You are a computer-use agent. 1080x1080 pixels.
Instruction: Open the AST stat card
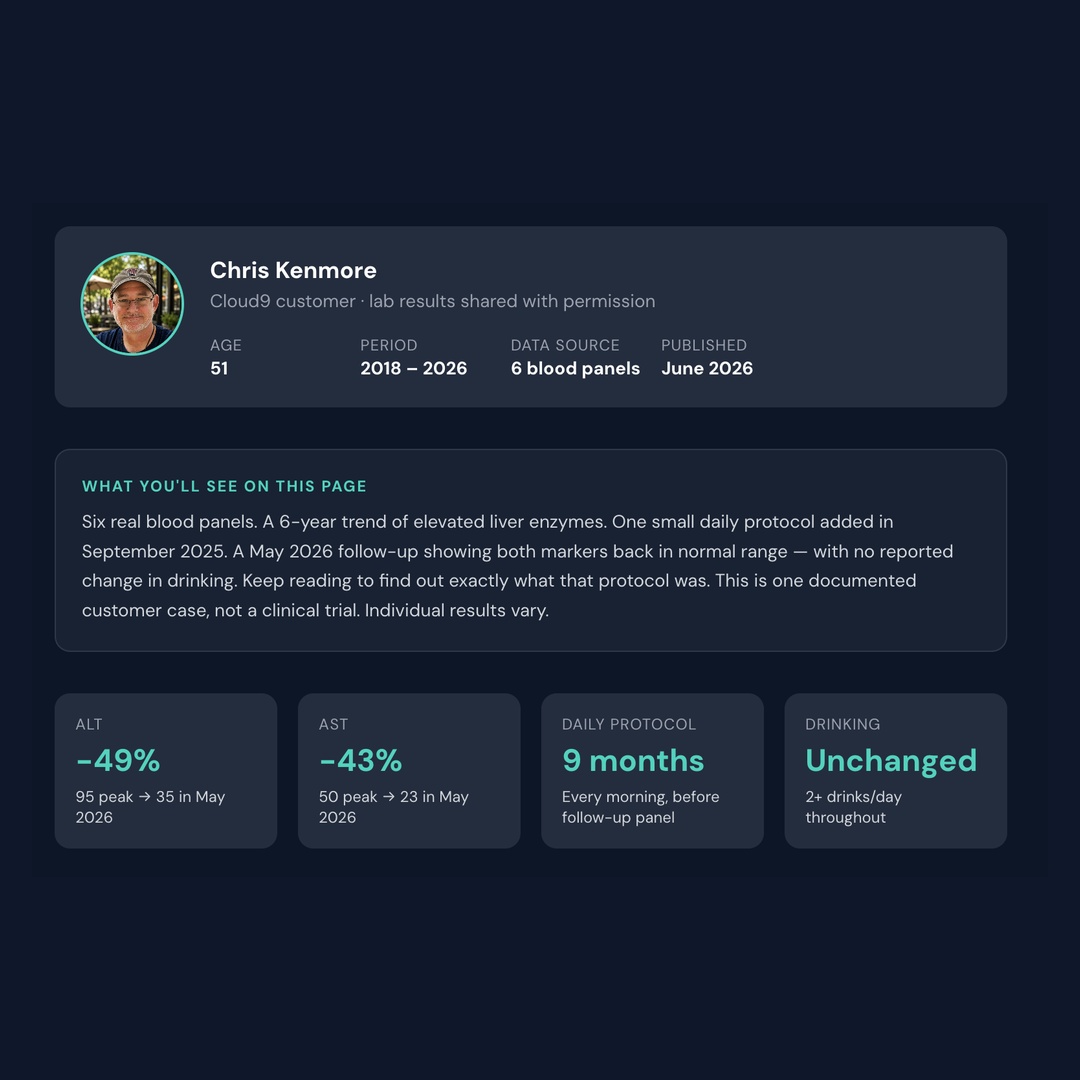tap(409, 771)
